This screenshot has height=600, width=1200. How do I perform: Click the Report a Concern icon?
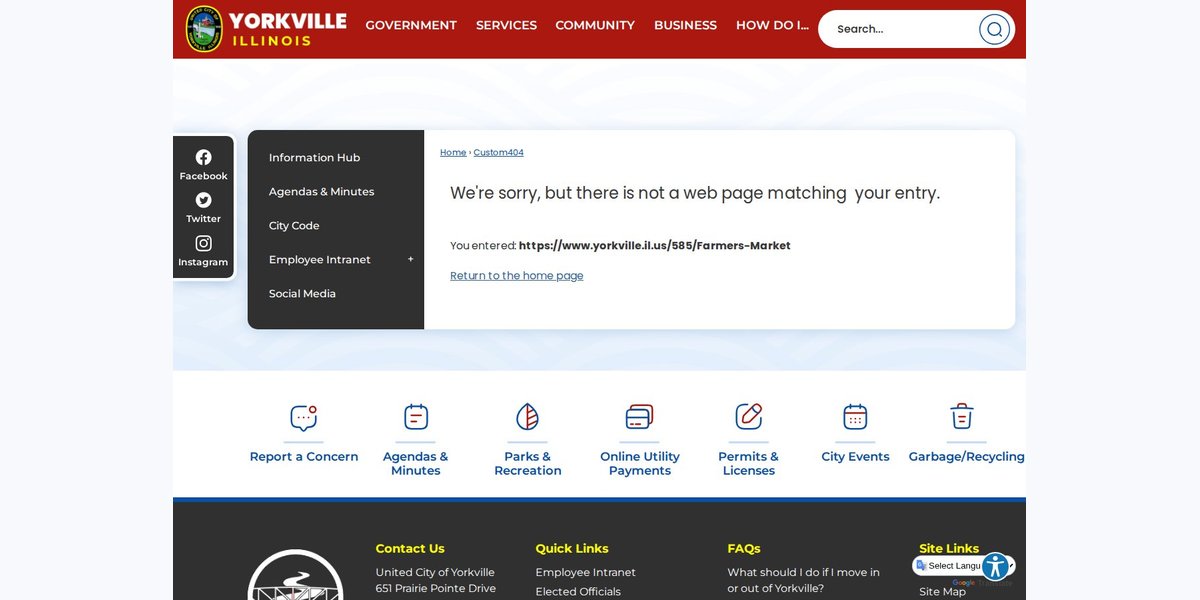[x=304, y=417]
